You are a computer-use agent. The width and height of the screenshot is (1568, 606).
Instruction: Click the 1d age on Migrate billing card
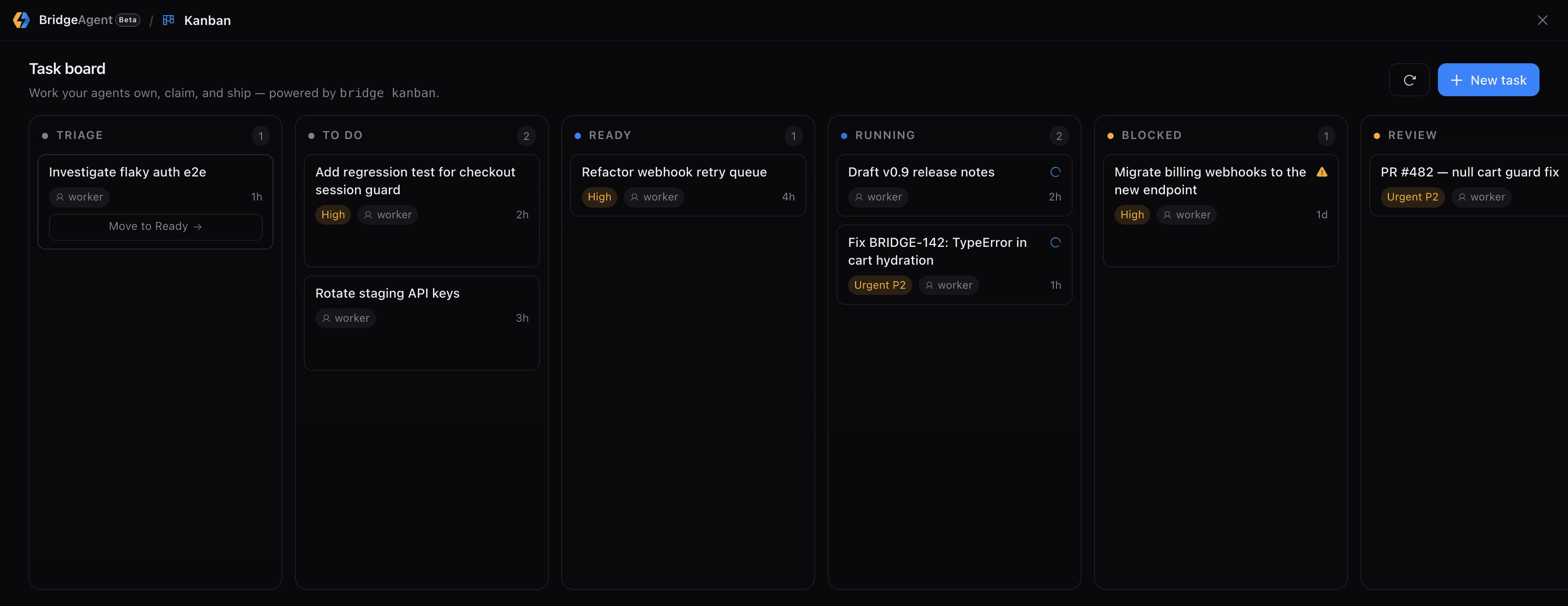click(x=1322, y=215)
